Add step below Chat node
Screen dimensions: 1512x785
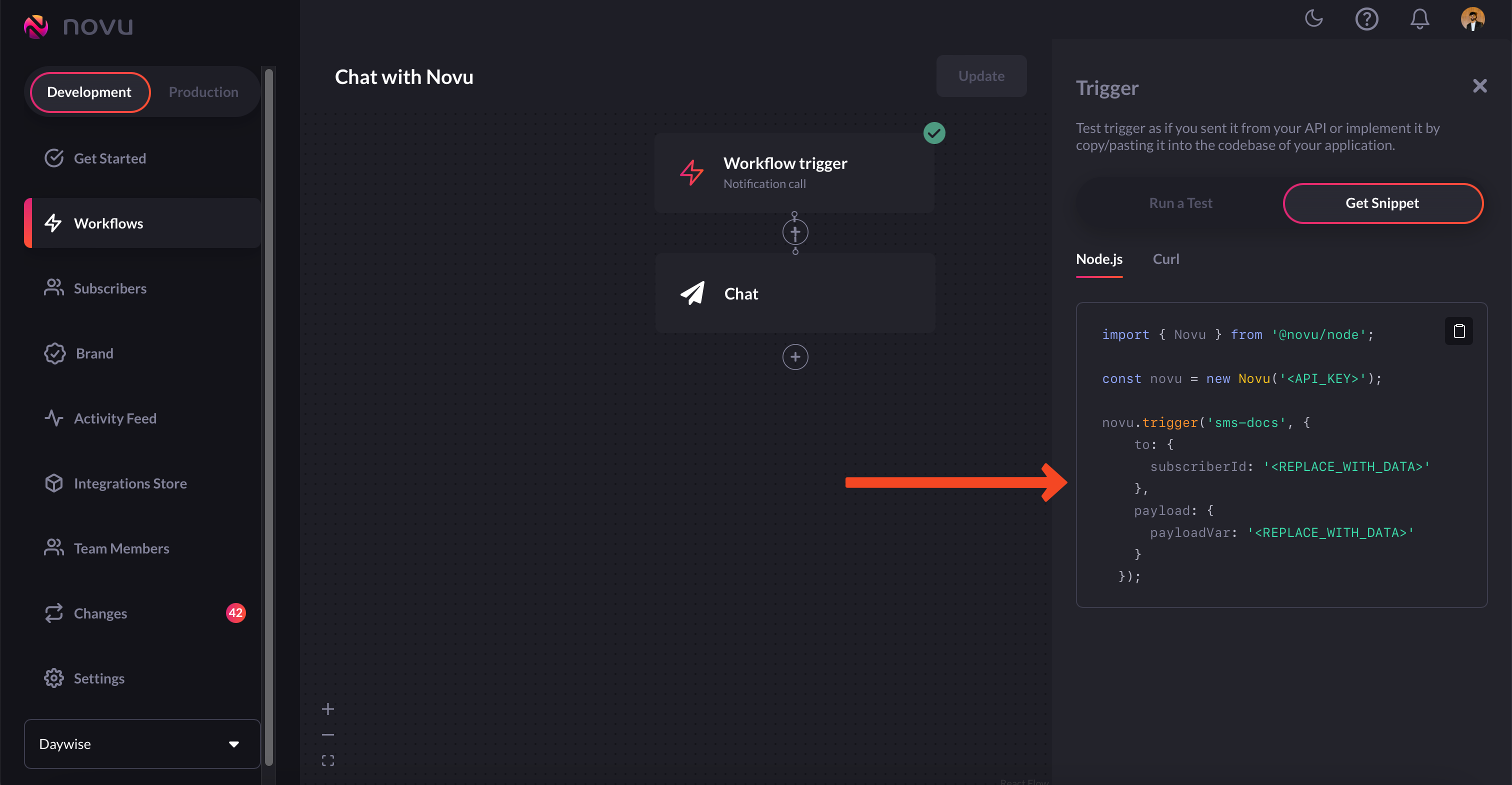click(794, 357)
